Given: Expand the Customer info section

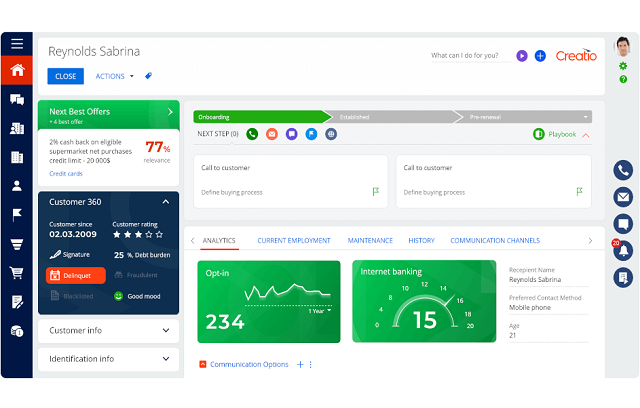Looking at the screenshot, I should pyautogui.click(x=108, y=330).
